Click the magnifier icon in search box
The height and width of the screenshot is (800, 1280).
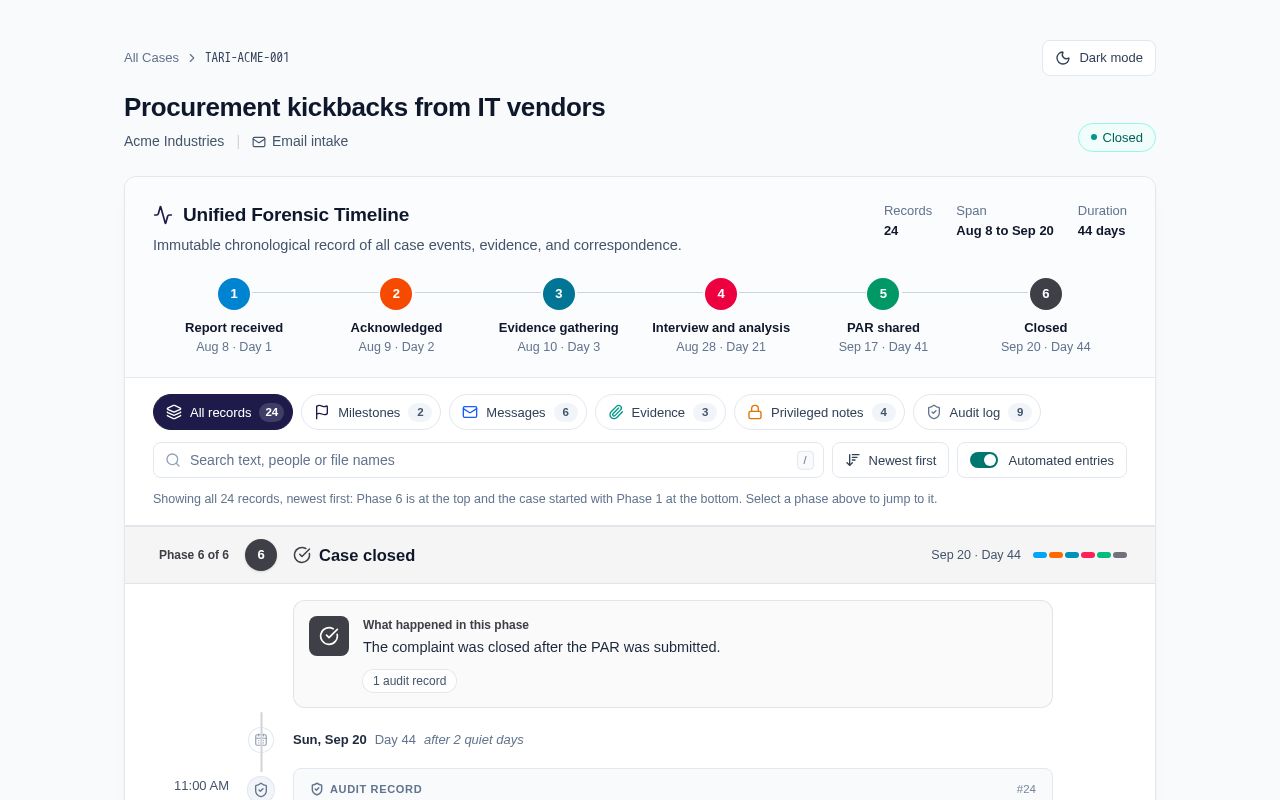coord(173,460)
